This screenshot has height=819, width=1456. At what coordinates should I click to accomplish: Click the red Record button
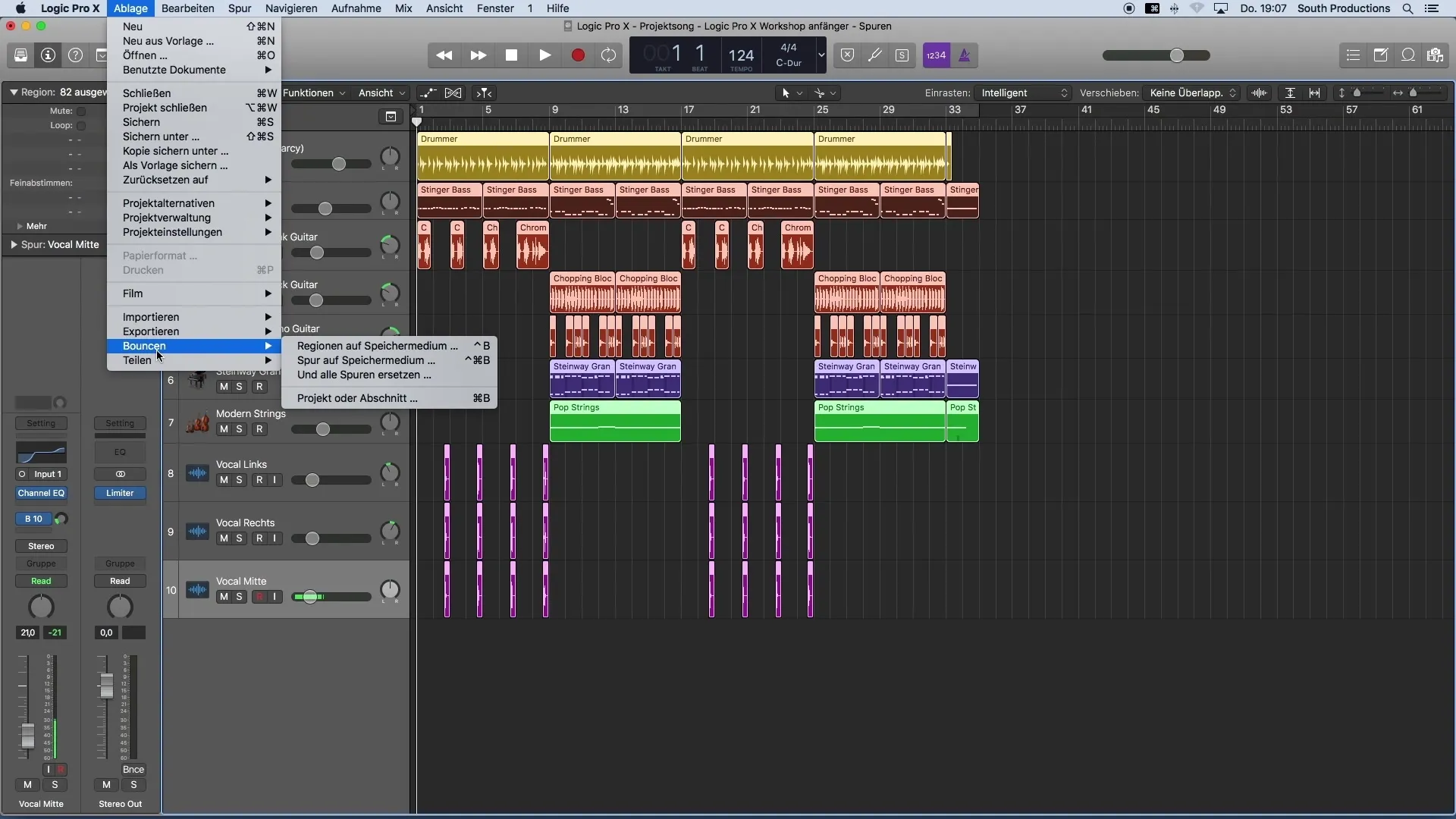pos(578,55)
